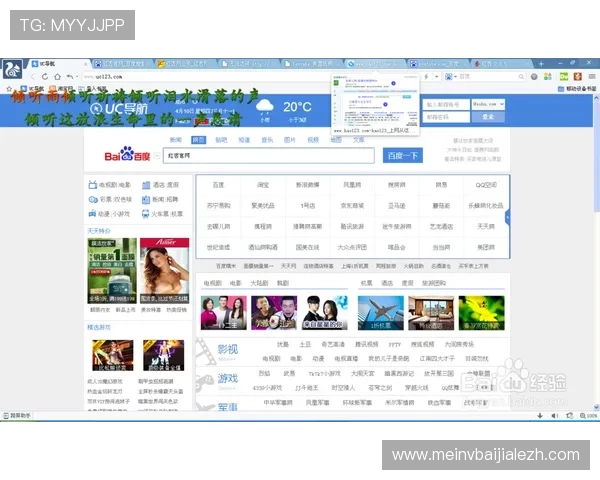Screen dimensions: 600x480
Task: Open the search engine dropdown in top-right
Action: [x=482, y=103]
